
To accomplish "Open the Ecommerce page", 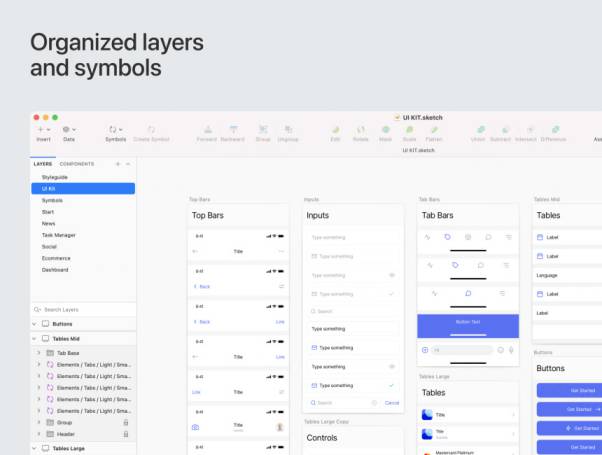I will 58,257.
